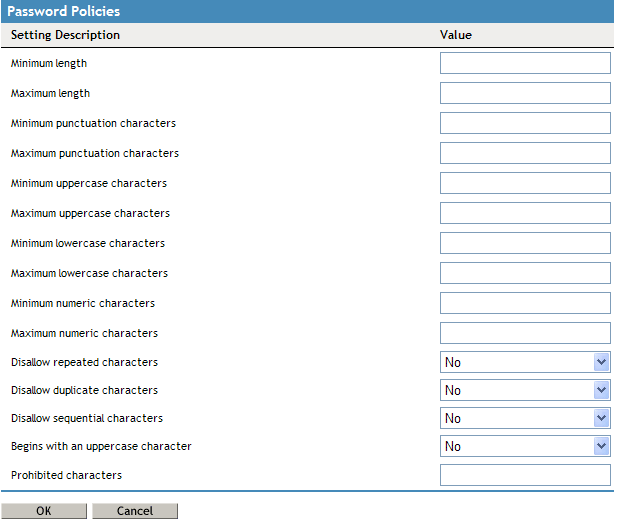621x524 pixels.
Task: Select the Maximum uppercase characters input
Action: (x=525, y=213)
